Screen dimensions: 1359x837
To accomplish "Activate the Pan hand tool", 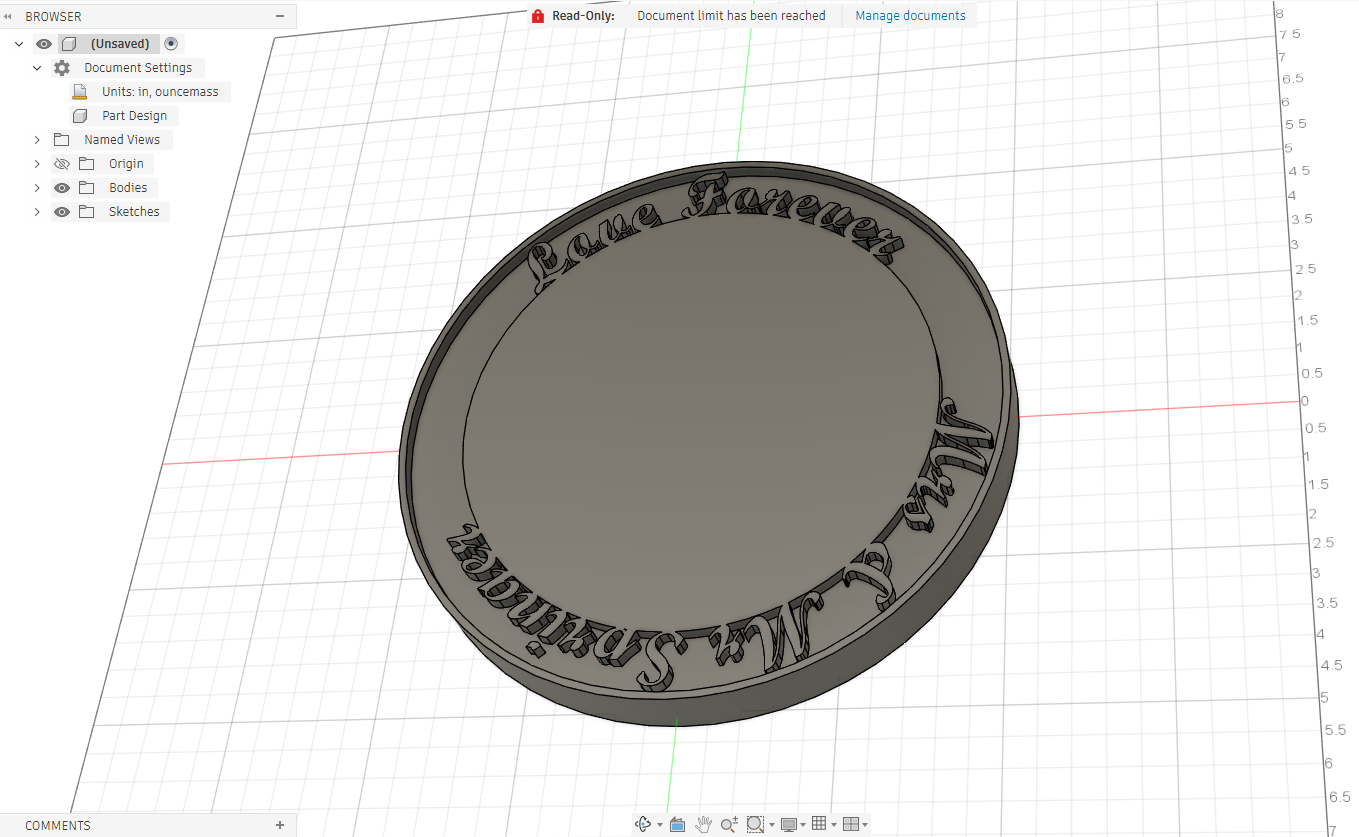I will pos(703,824).
